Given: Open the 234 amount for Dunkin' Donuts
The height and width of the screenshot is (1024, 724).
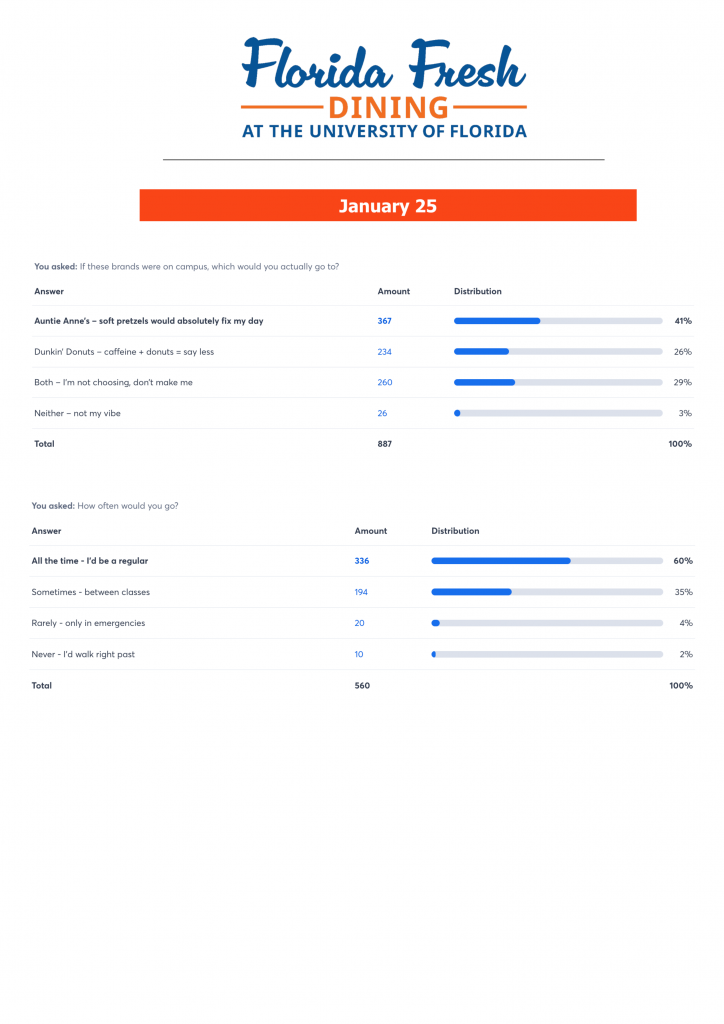Looking at the screenshot, I should pos(385,352).
